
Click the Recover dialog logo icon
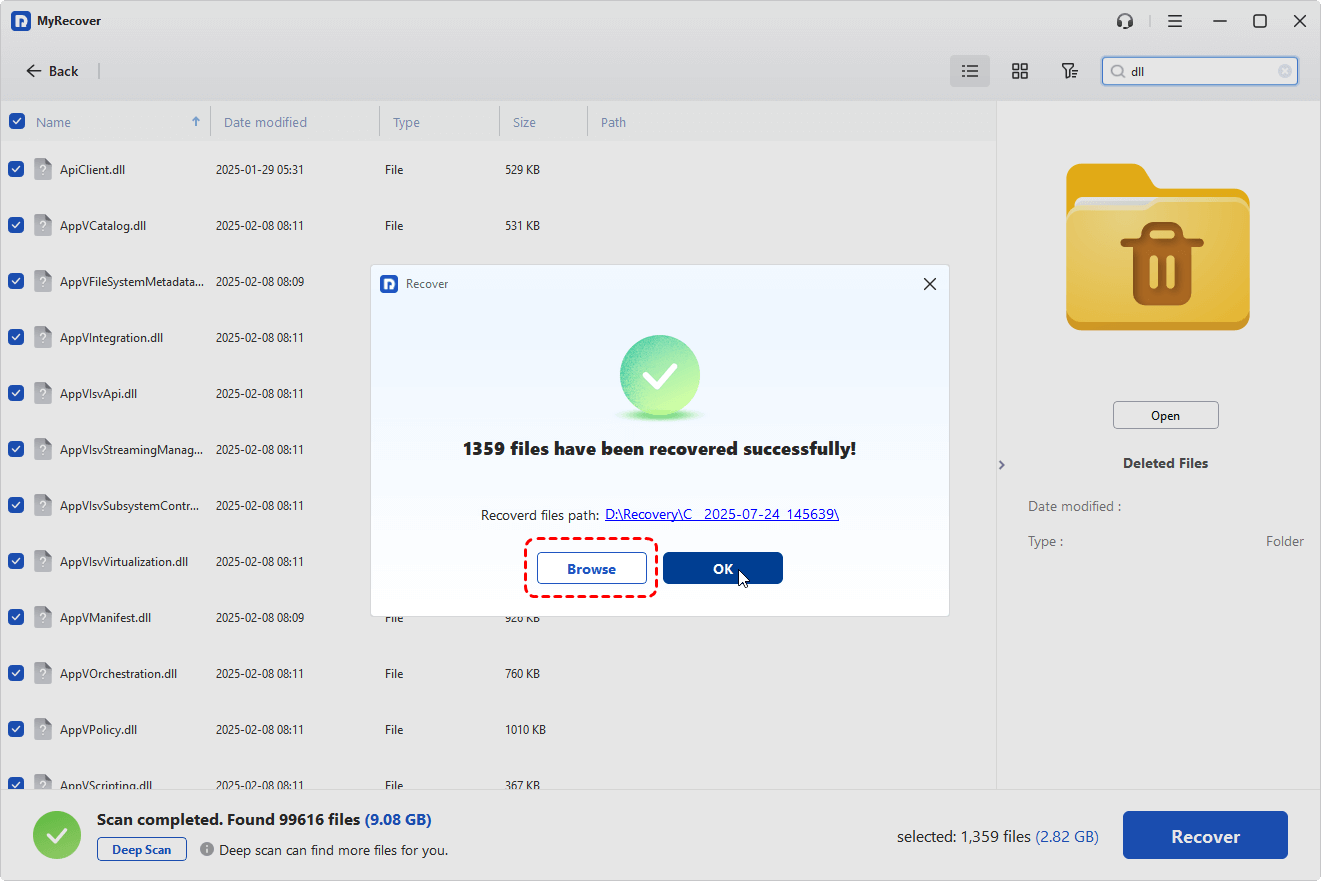click(389, 284)
